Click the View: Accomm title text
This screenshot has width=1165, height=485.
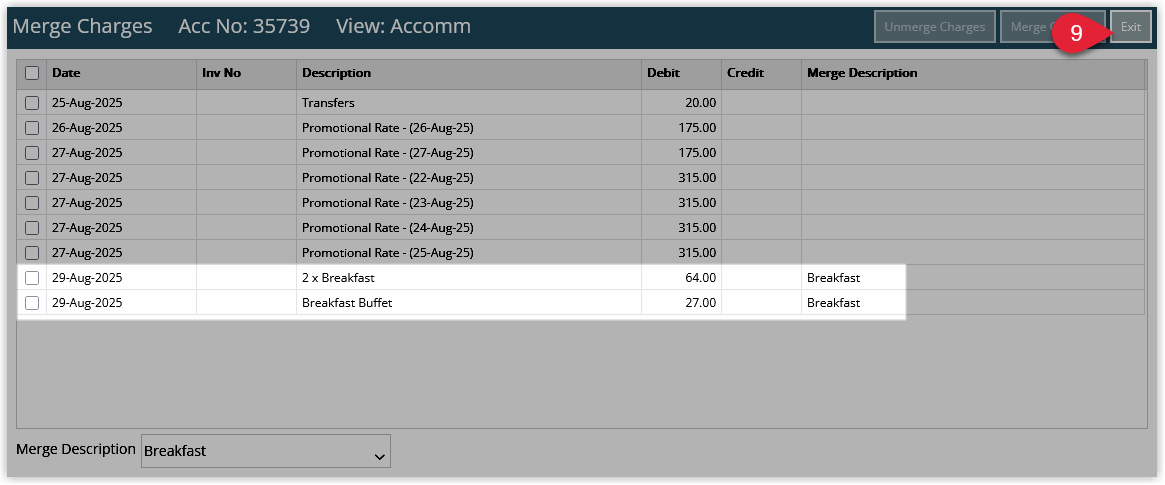click(x=403, y=27)
